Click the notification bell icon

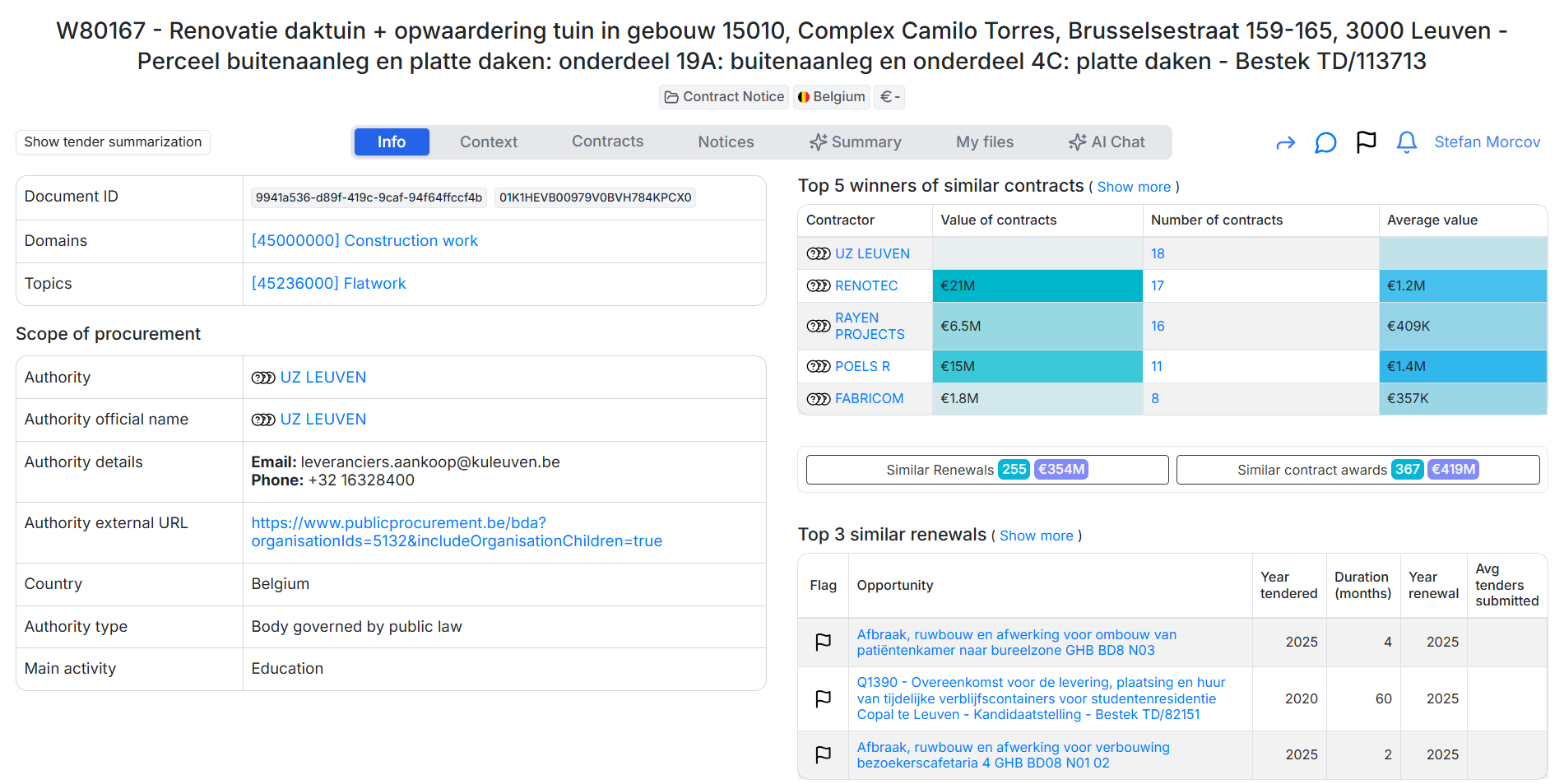tap(1407, 142)
